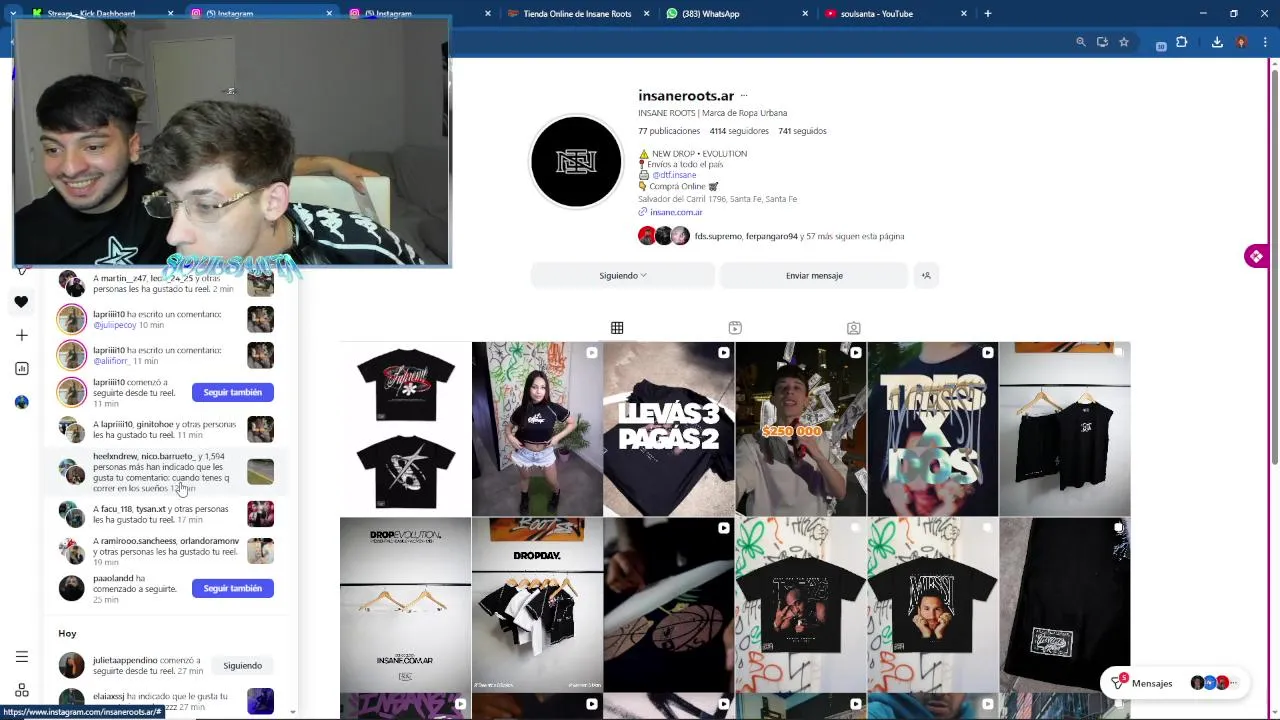Click the julietaappendino notification avatar

(71, 665)
